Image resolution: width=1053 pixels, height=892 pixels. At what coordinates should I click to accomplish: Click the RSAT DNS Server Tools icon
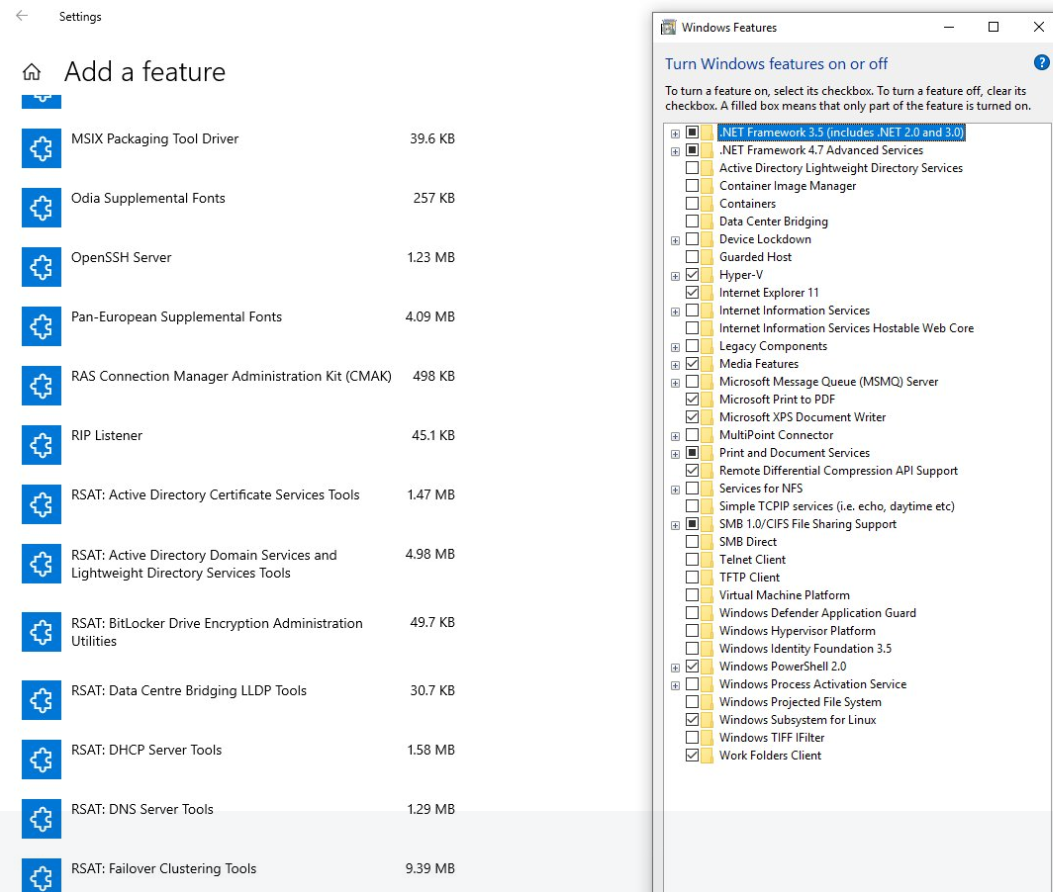tap(41, 818)
